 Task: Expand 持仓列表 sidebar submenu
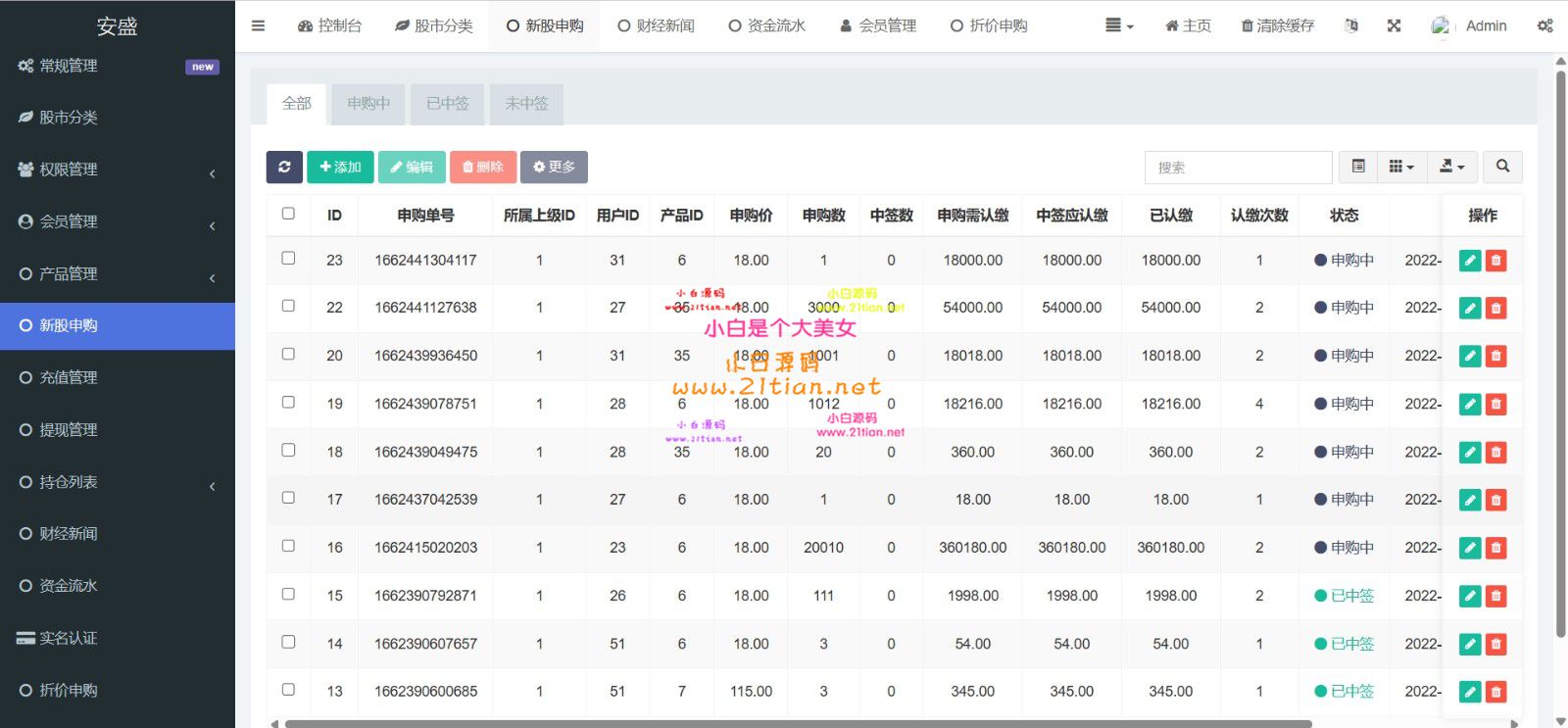(x=118, y=482)
